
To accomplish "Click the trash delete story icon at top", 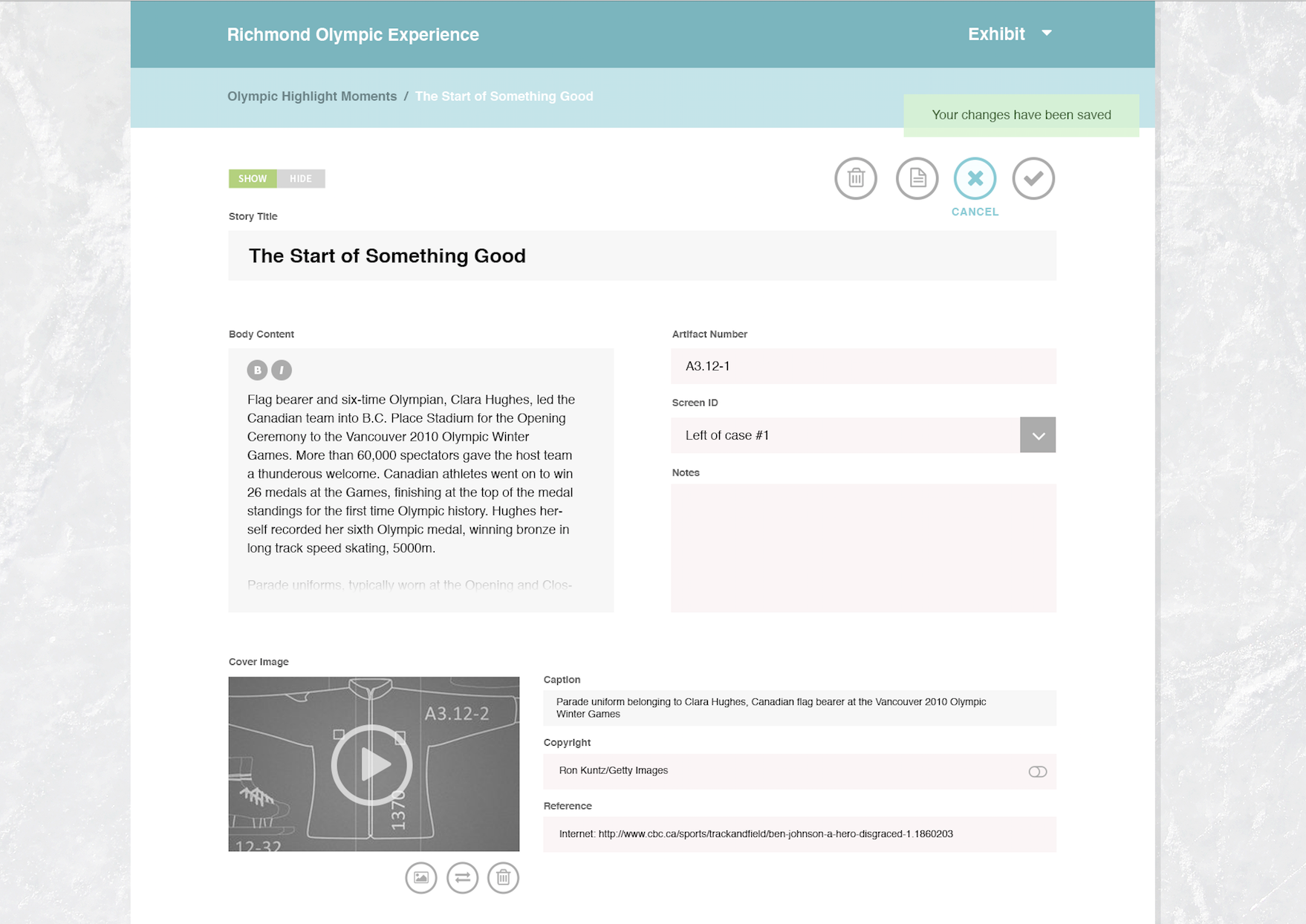I will [856, 178].
